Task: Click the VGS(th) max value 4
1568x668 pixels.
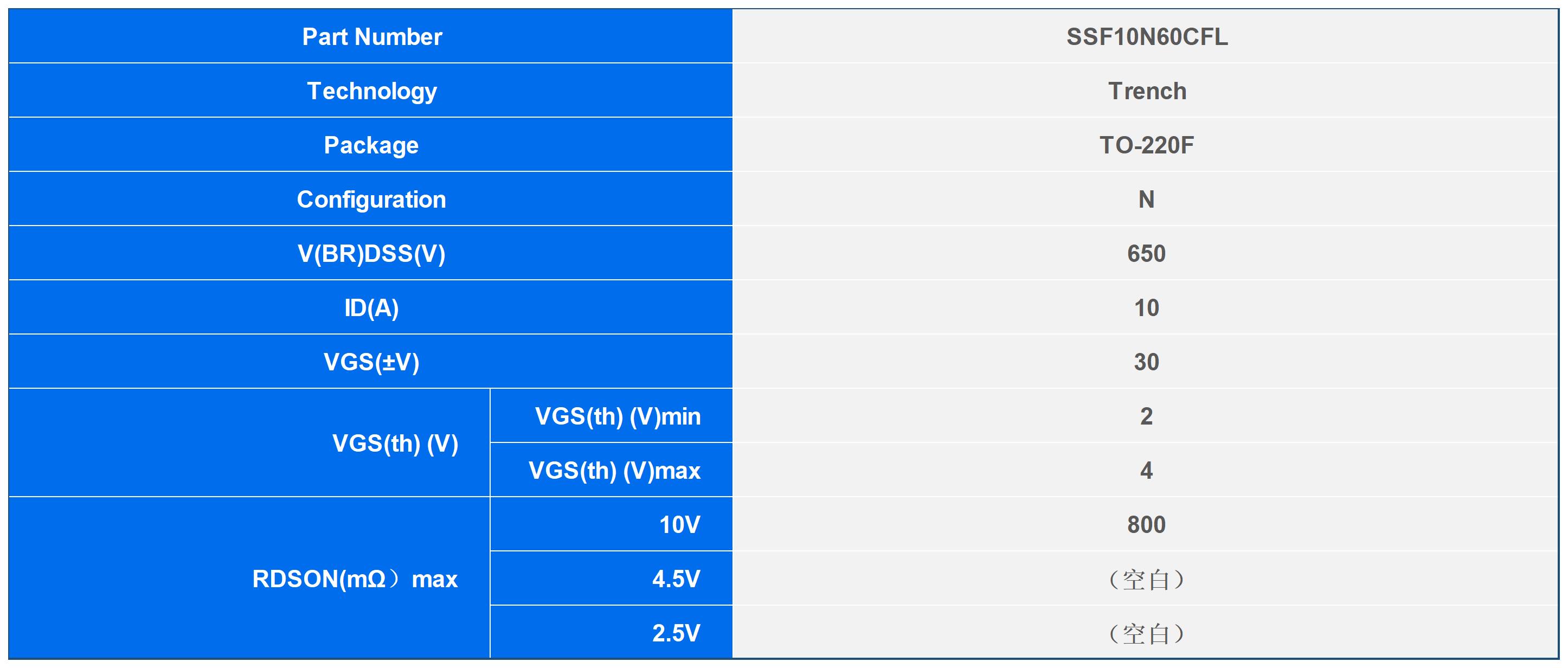Action: click(x=1146, y=470)
